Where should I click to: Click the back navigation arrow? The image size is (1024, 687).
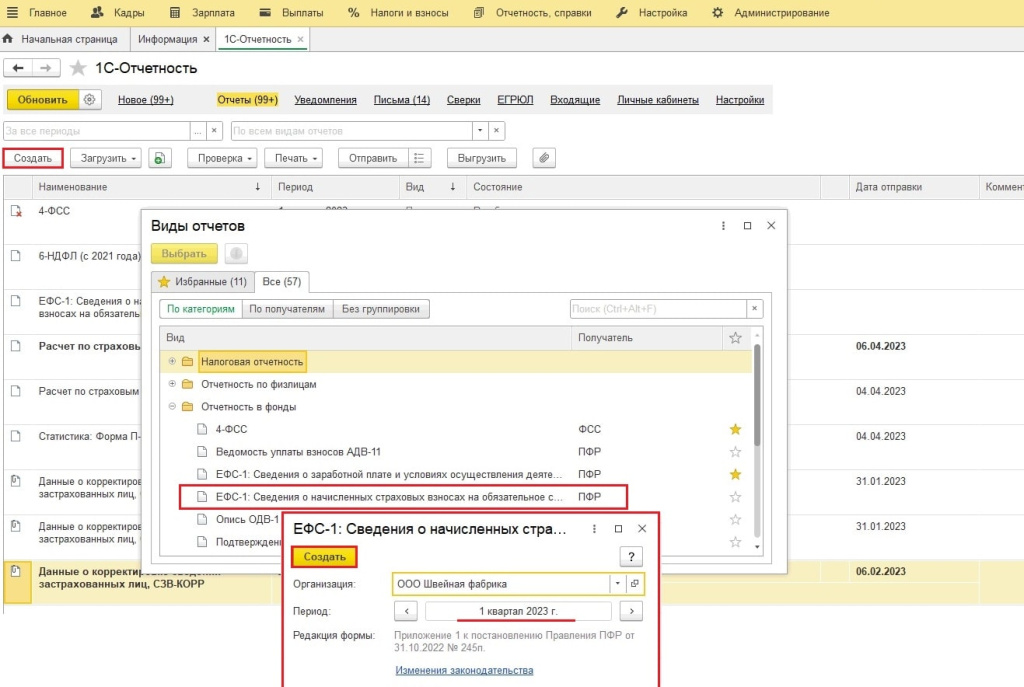pos(19,68)
